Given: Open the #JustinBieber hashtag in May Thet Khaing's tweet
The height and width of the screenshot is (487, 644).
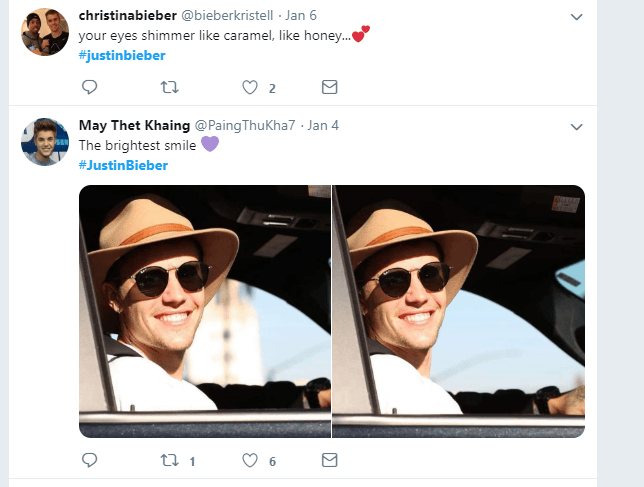Looking at the screenshot, I should click(123, 164).
